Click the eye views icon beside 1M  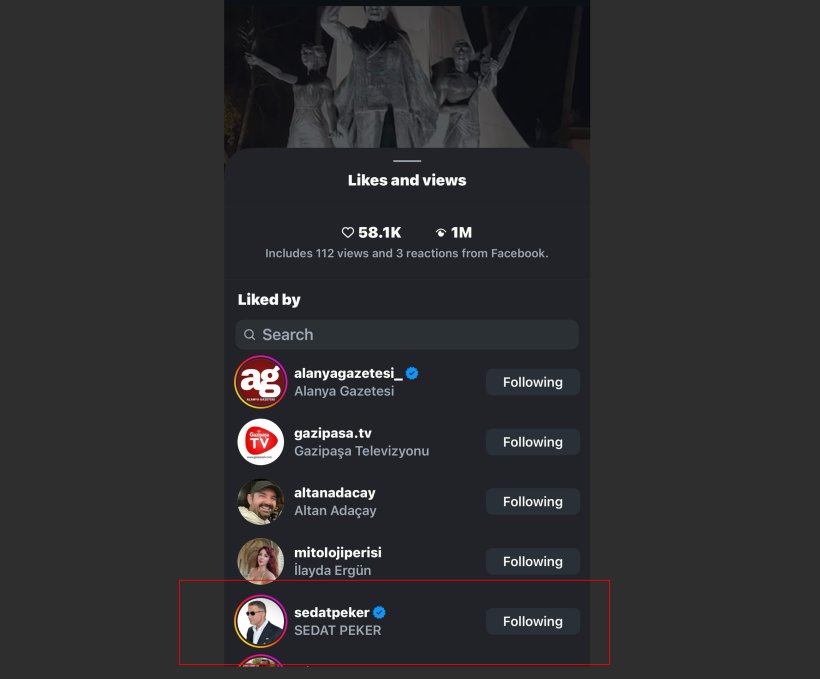pyautogui.click(x=441, y=232)
